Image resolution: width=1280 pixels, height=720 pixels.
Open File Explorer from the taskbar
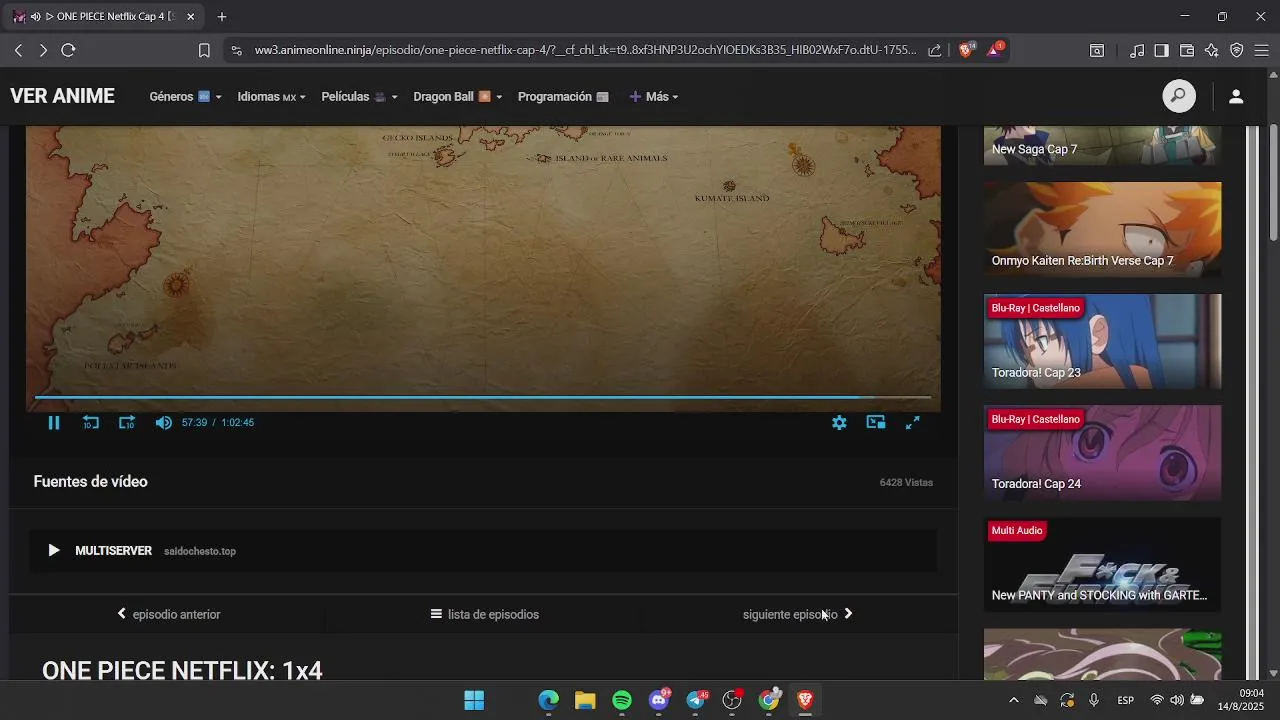585,700
